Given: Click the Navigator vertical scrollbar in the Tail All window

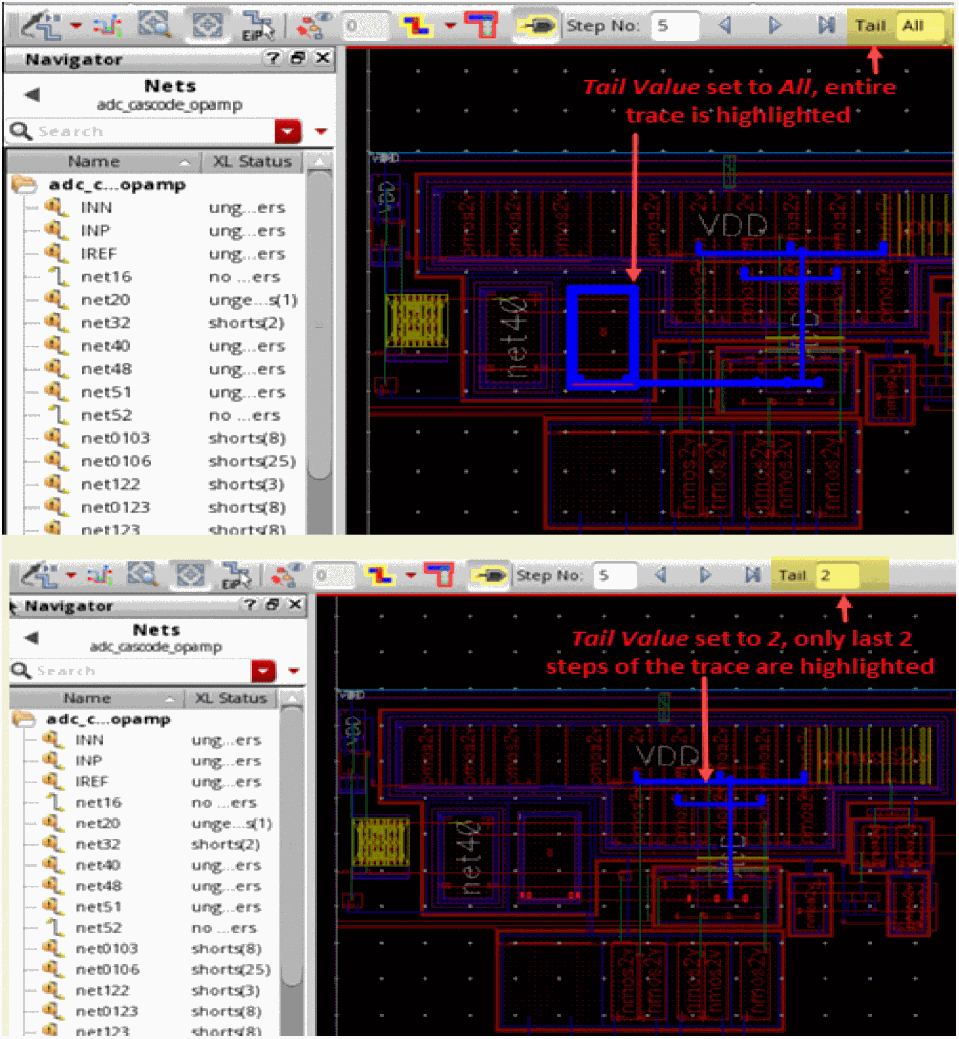Looking at the screenshot, I should point(319,325).
